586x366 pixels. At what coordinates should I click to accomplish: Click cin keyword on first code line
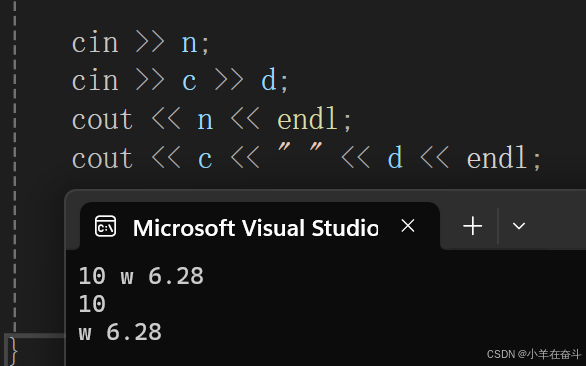coord(95,42)
